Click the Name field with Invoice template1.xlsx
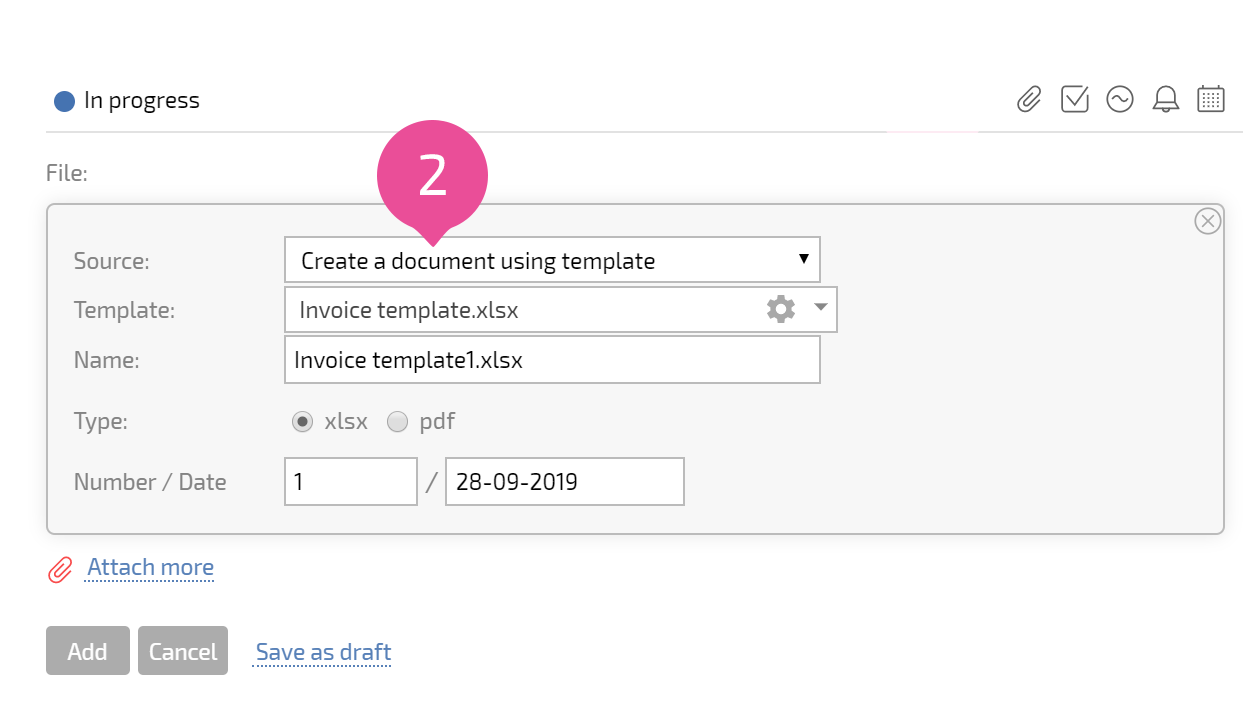Viewport: 1245px width, 723px height. (x=552, y=359)
